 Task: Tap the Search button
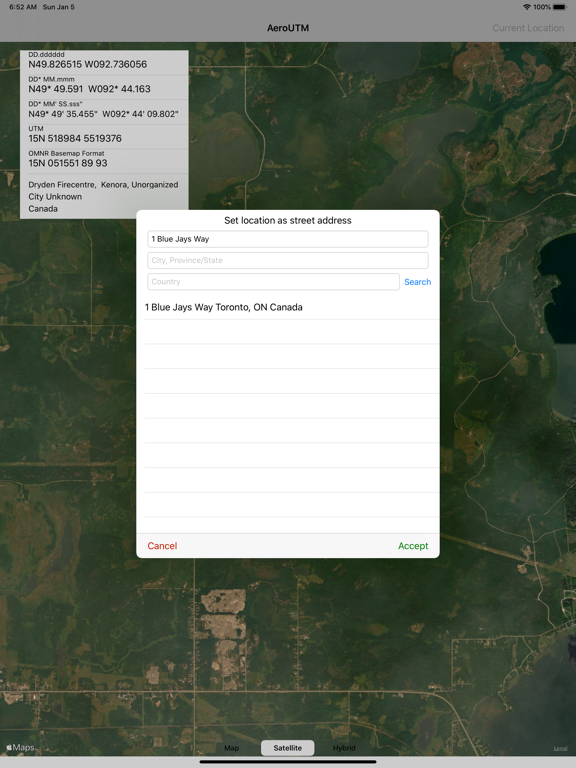tap(417, 282)
